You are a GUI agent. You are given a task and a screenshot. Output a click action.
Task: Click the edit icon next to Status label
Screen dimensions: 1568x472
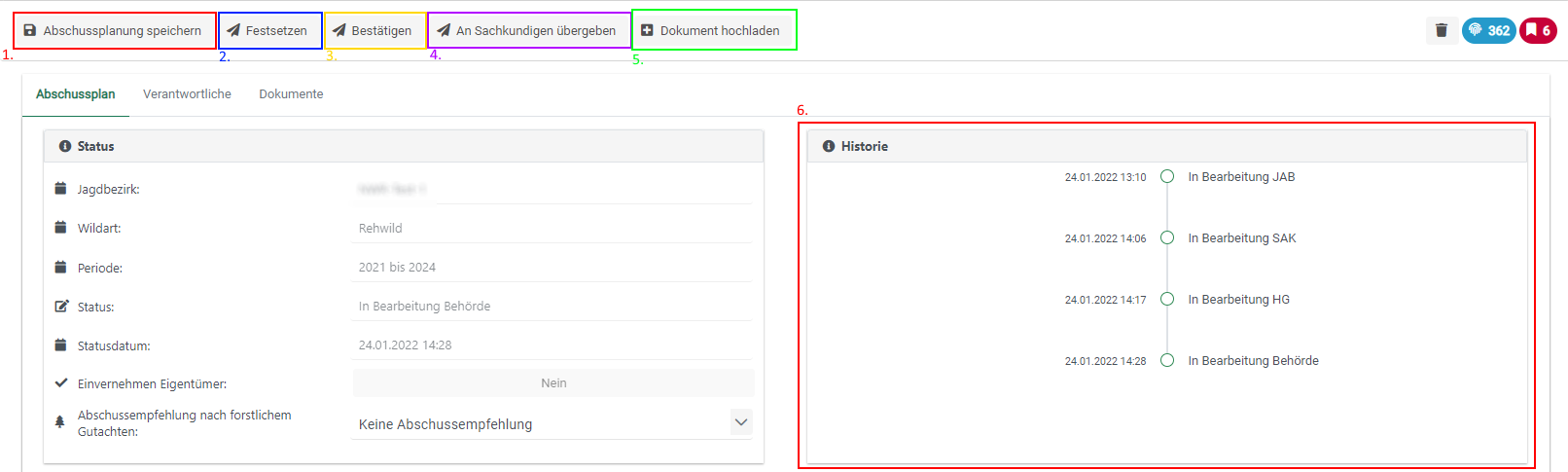click(61, 307)
